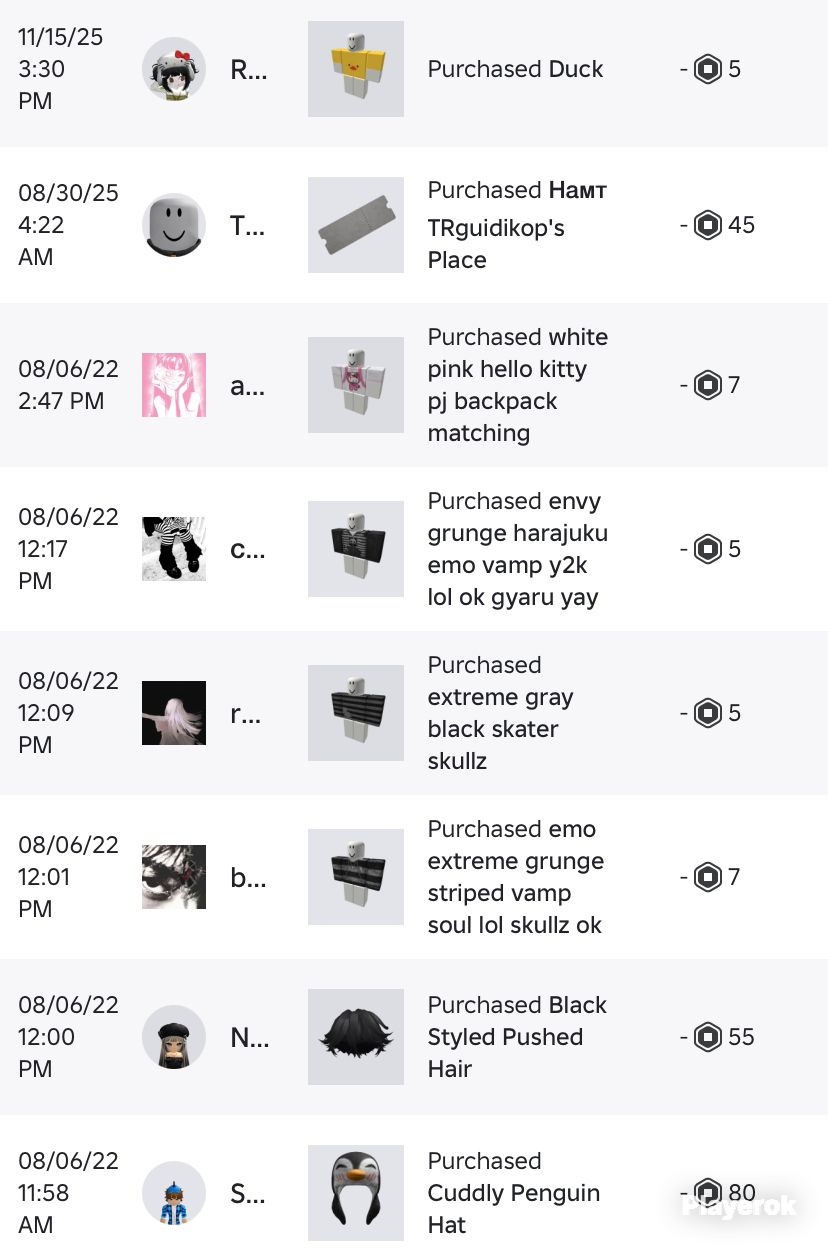Open the emo extreme grunge striped vamp link

click(x=516, y=877)
